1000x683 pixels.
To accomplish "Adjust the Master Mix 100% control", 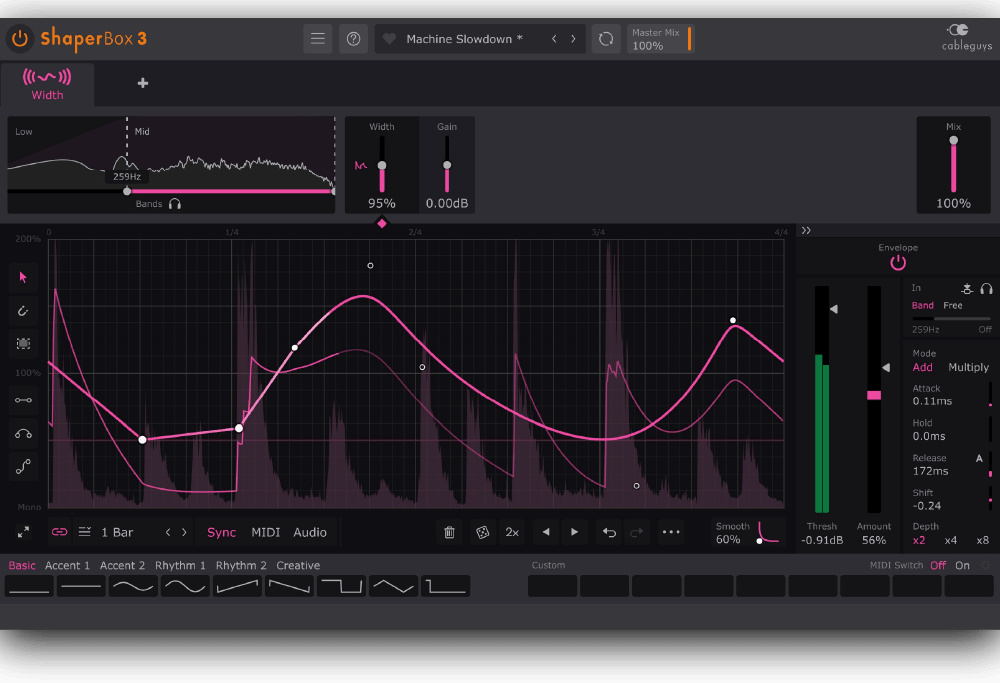I will 661,39.
